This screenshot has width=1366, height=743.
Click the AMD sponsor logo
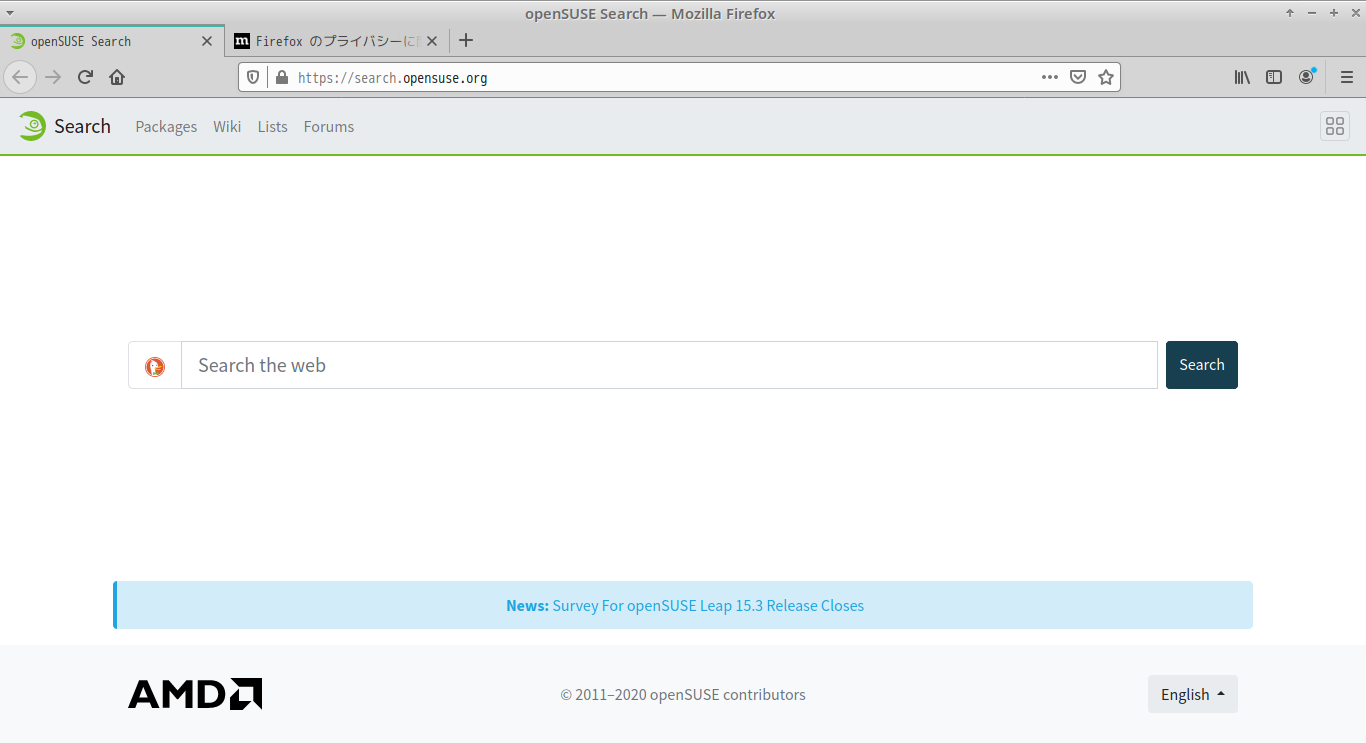[x=195, y=694]
